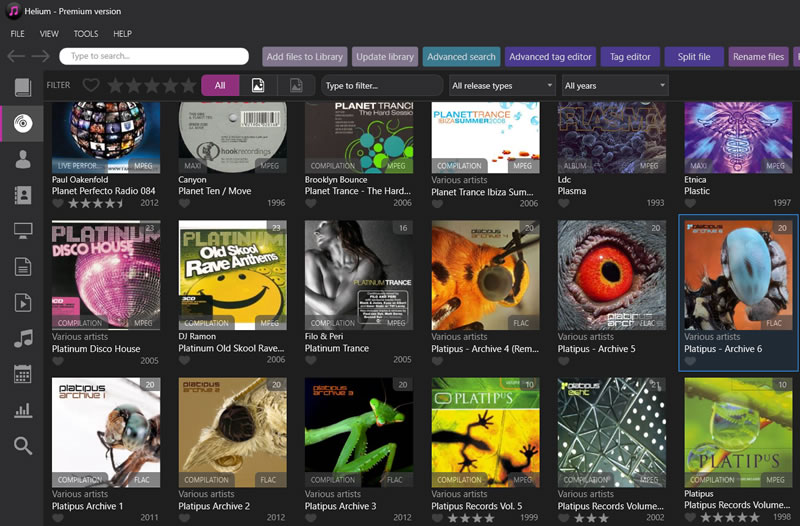Rate Platipus Records Vol. 5 stars
This screenshot has height=526, width=800.
[x=470, y=518]
